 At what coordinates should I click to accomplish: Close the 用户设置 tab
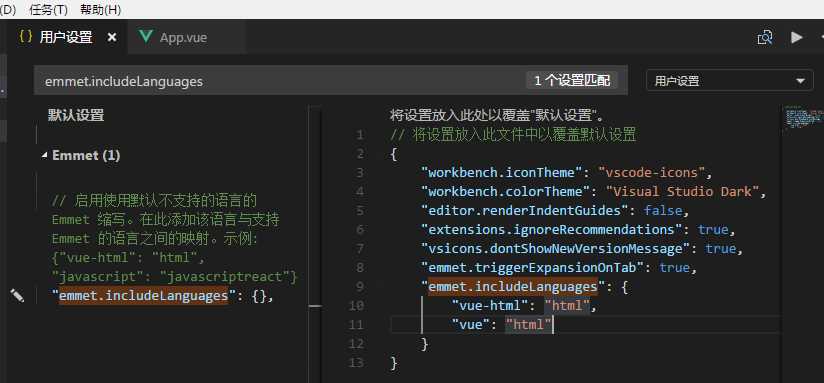click(x=111, y=38)
